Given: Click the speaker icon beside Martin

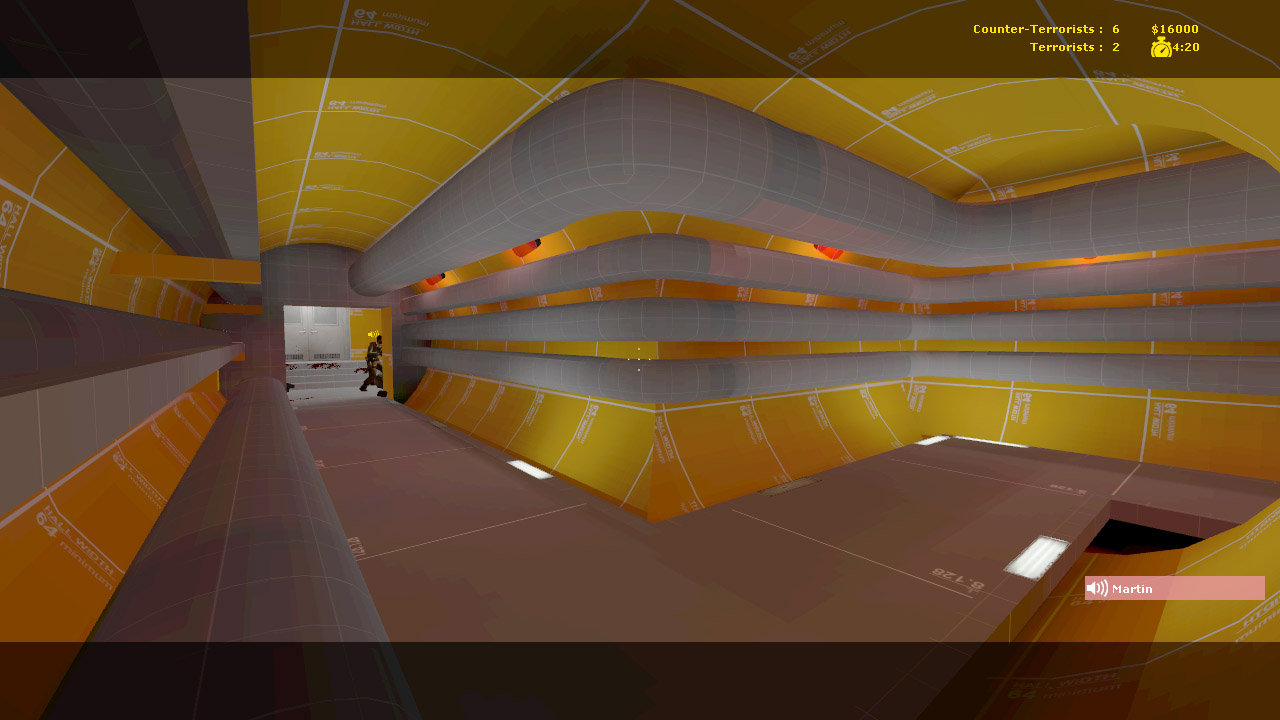Looking at the screenshot, I should click(x=1097, y=589).
